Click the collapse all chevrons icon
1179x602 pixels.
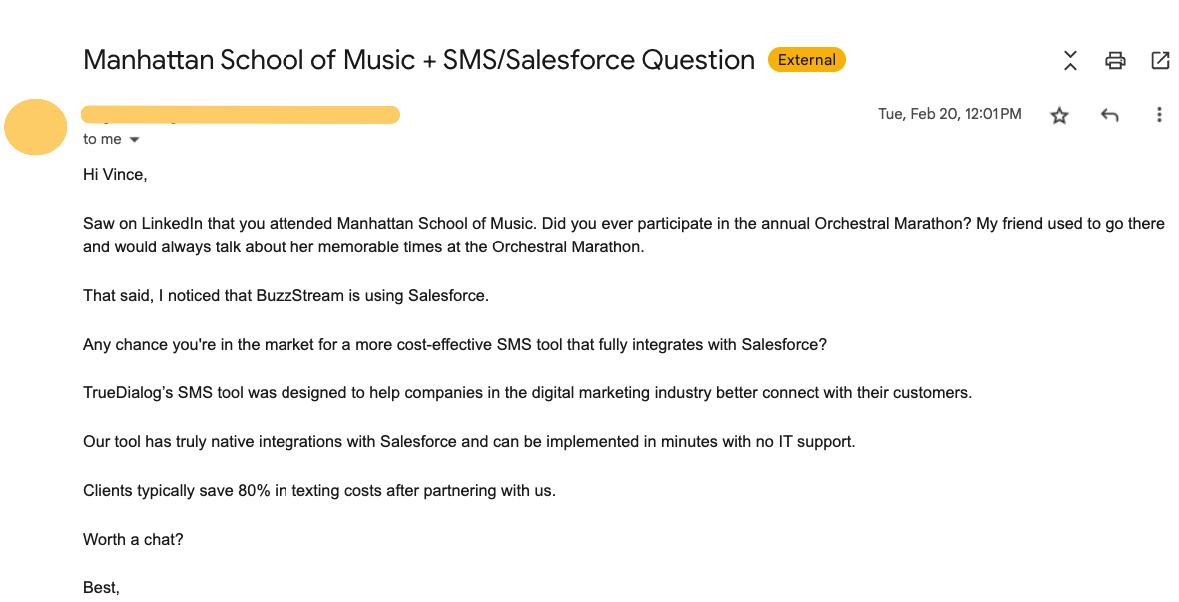click(x=1070, y=61)
